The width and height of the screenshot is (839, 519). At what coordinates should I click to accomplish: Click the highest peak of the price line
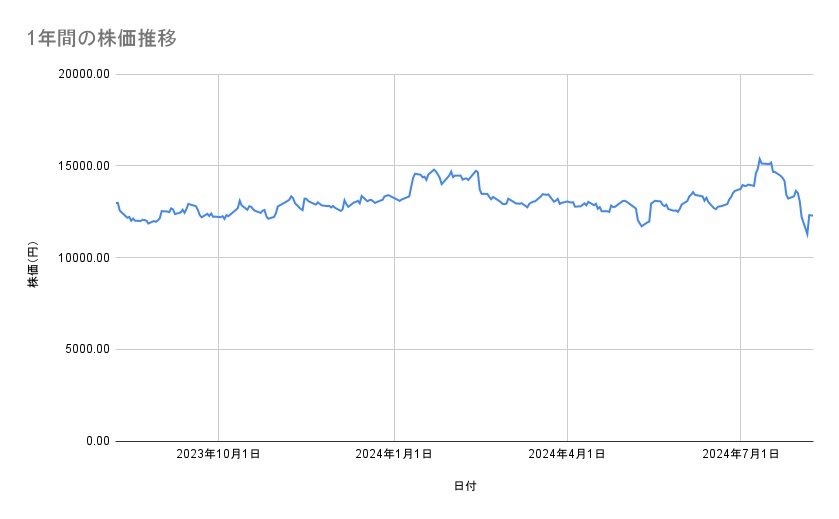click(x=759, y=158)
